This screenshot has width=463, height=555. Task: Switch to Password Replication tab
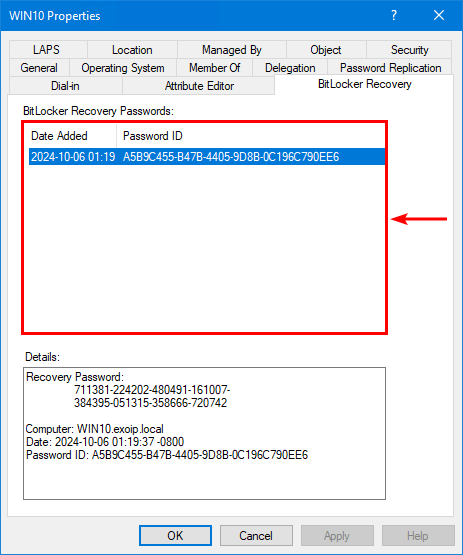click(390, 68)
